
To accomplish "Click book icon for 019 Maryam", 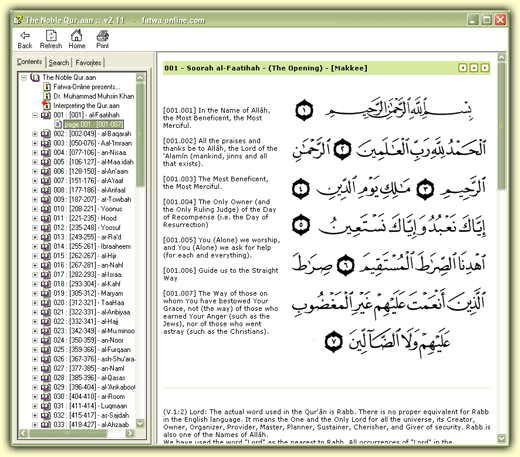I will (46, 293).
